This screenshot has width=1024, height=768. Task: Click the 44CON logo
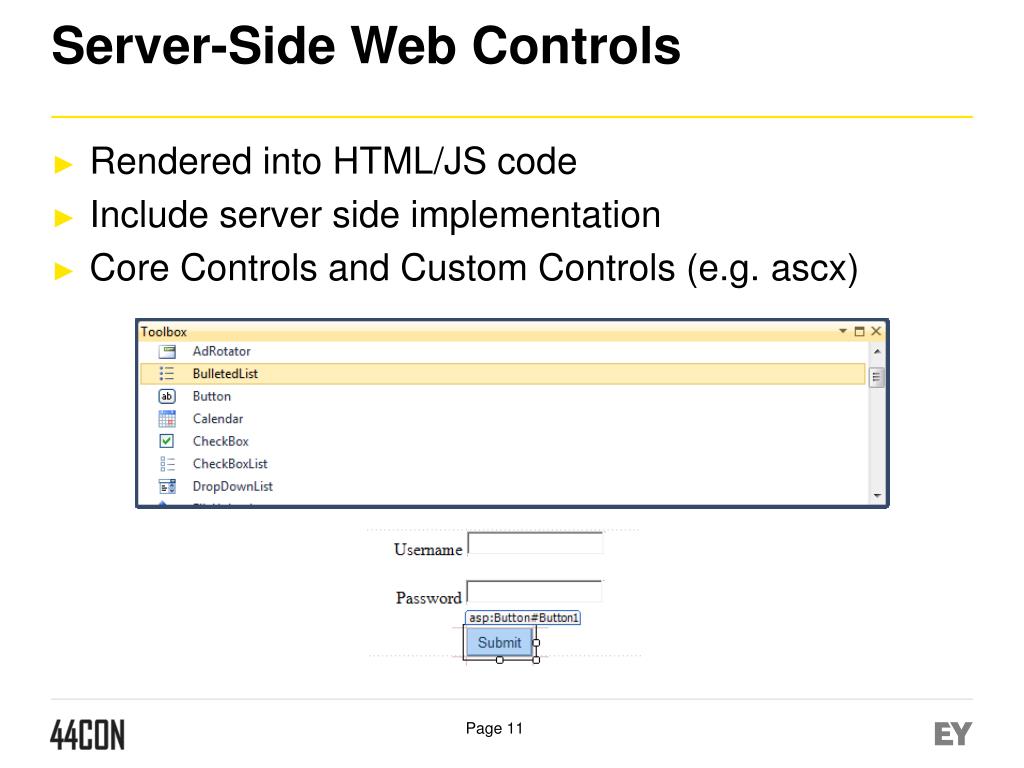coord(88,735)
